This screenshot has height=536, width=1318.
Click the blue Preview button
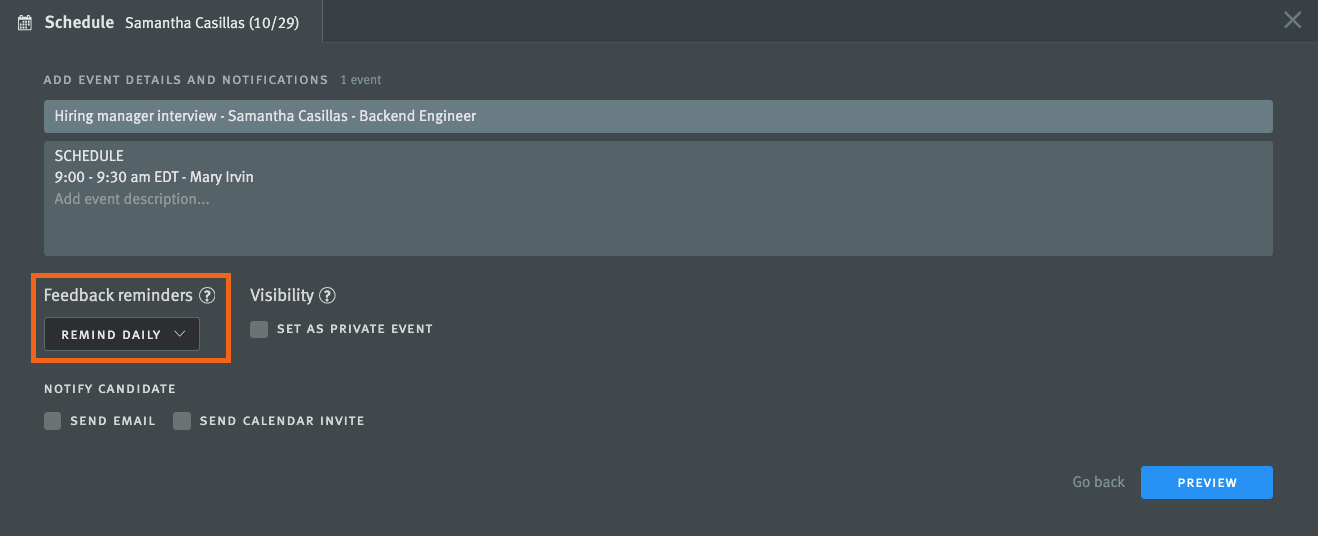click(x=1207, y=482)
